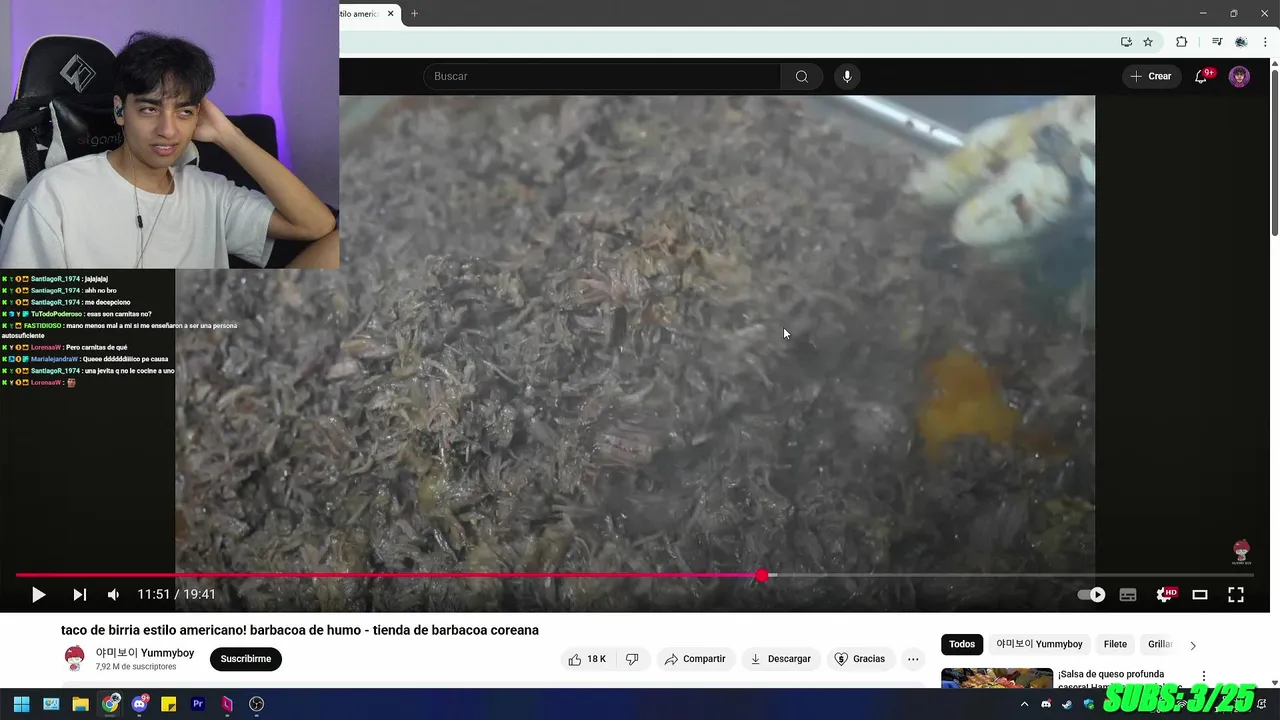Click the Yummyboy watermark in the video corner
1280x720 pixels.
(1241, 552)
